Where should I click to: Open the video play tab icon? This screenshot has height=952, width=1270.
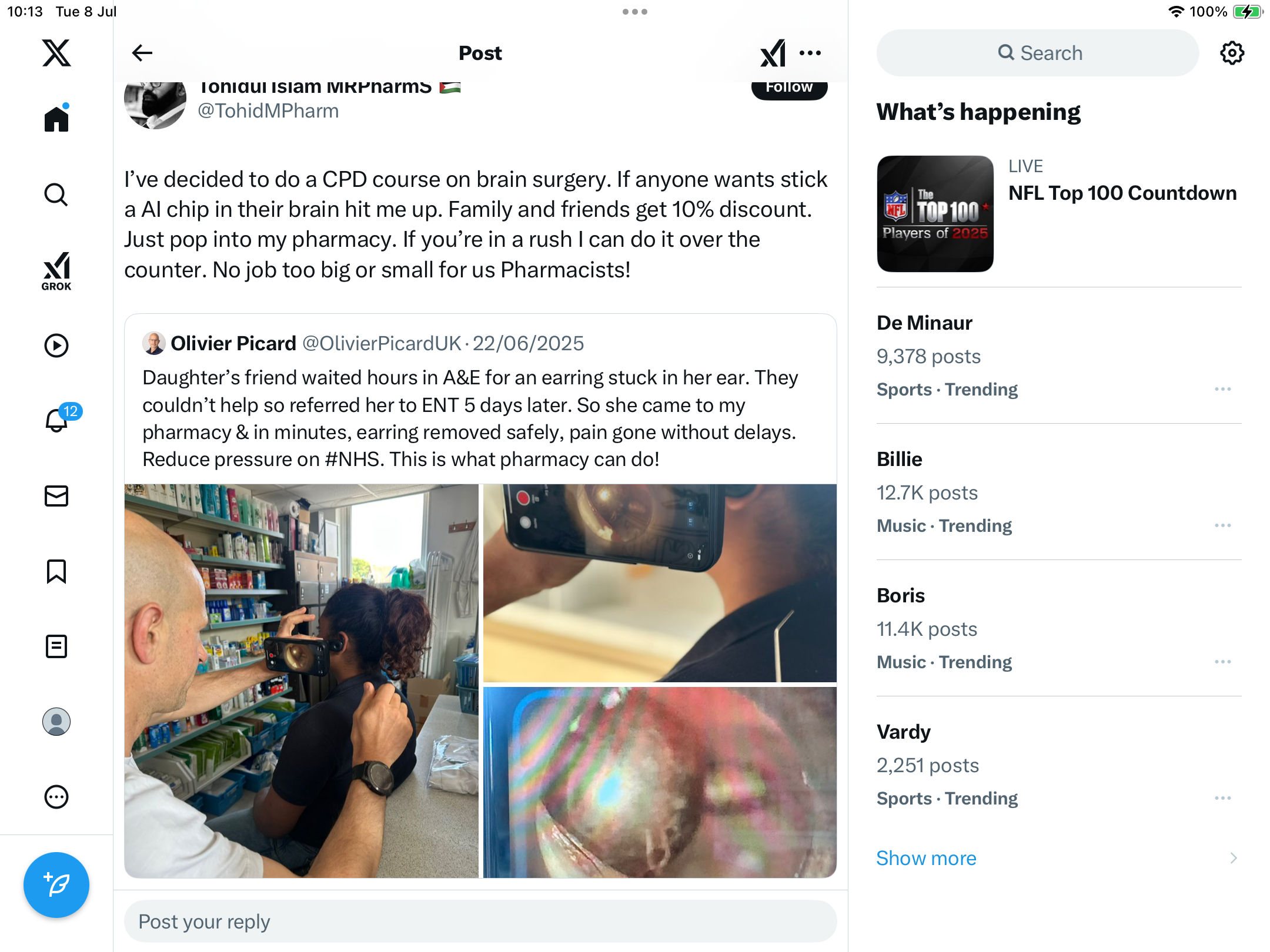pos(56,346)
